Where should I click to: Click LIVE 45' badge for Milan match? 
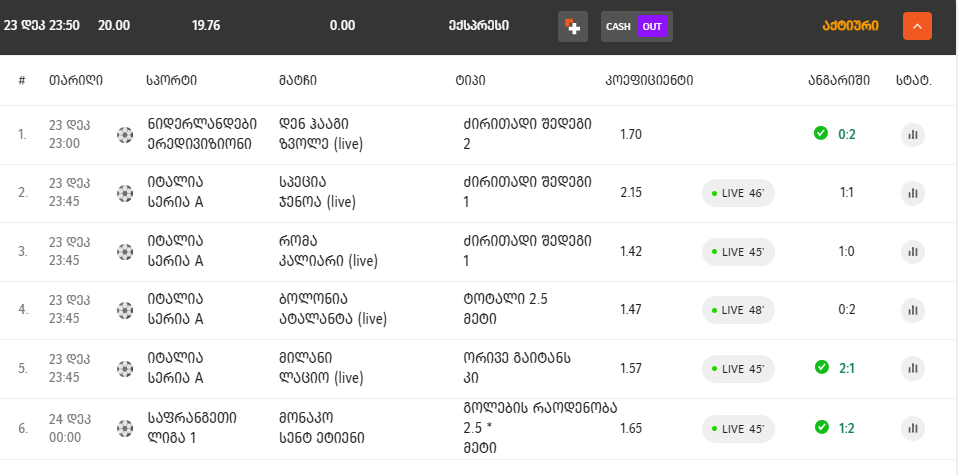click(738, 369)
